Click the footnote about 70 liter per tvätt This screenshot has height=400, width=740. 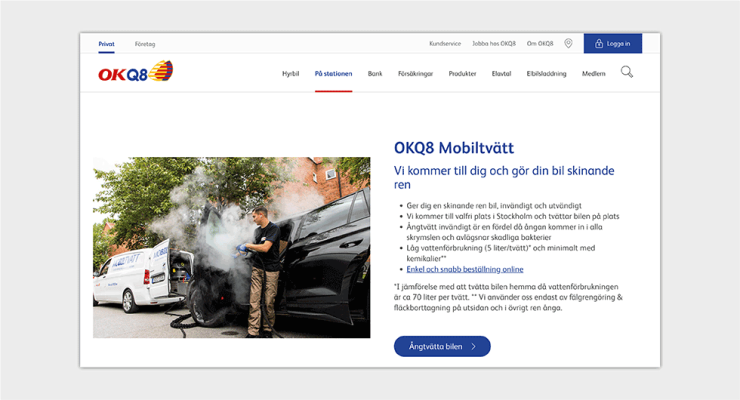[508, 297]
